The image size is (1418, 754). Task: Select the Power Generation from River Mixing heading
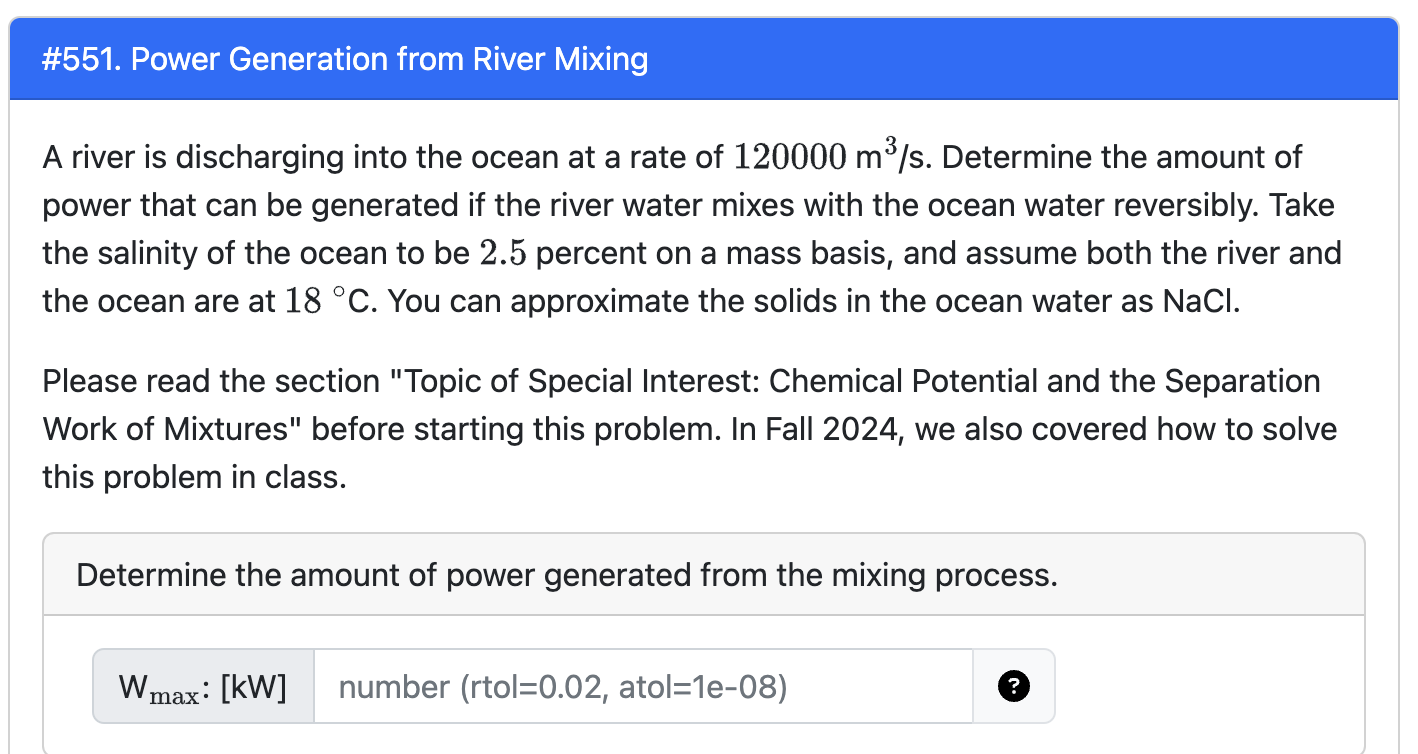click(345, 59)
